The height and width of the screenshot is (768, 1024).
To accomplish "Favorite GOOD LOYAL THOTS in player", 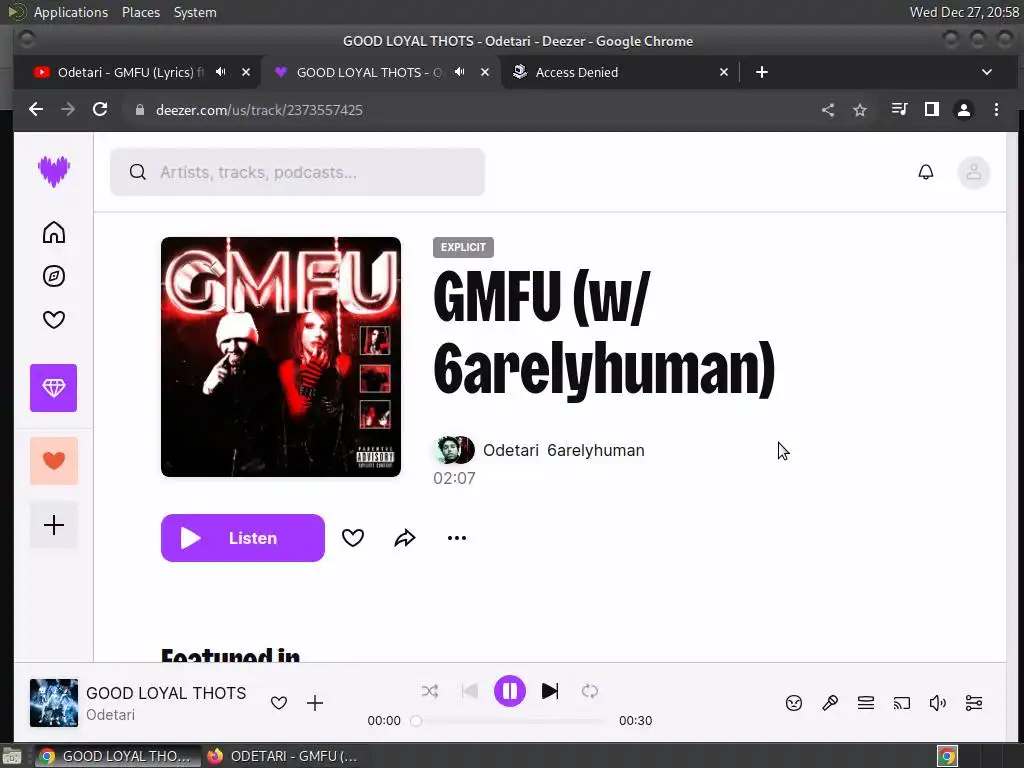I will click(x=279, y=703).
